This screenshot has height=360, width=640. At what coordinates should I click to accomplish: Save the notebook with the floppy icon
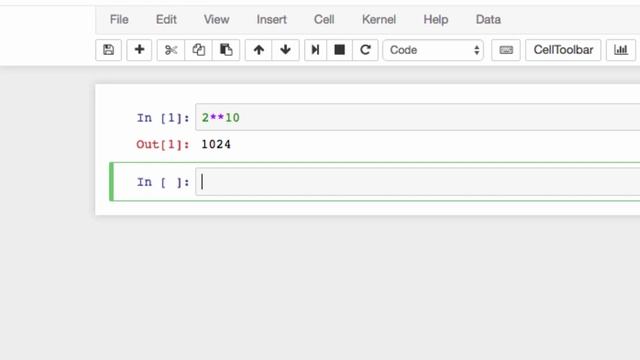tap(108, 50)
